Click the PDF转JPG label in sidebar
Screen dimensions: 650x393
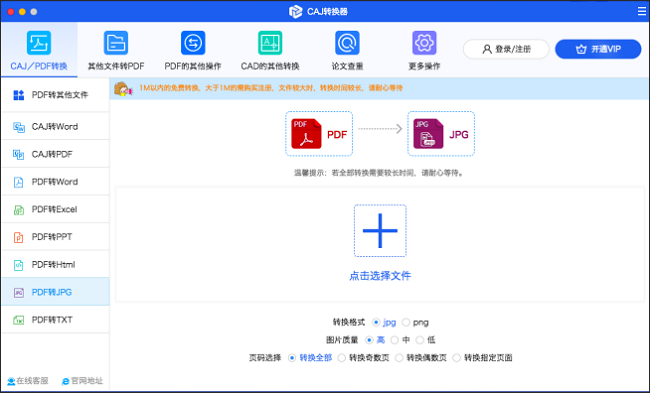click(x=52, y=293)
